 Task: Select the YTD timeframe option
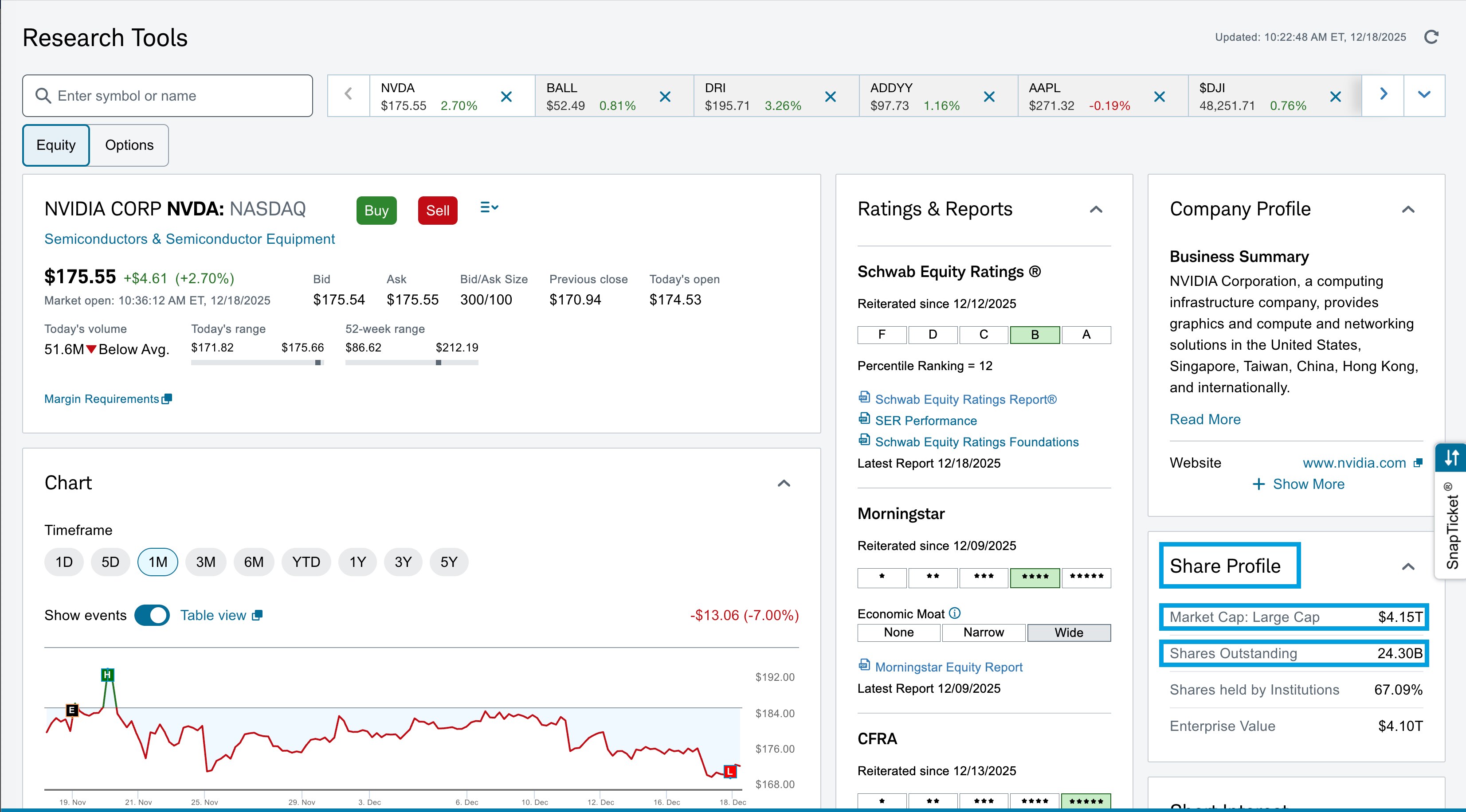(x=306, y=562)
